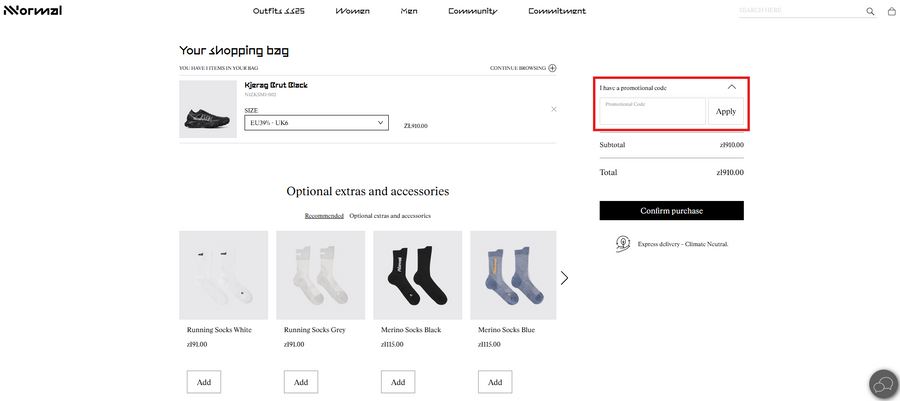Click the continue browsing plus icon

pyautogui.click(x=552, y=68)
